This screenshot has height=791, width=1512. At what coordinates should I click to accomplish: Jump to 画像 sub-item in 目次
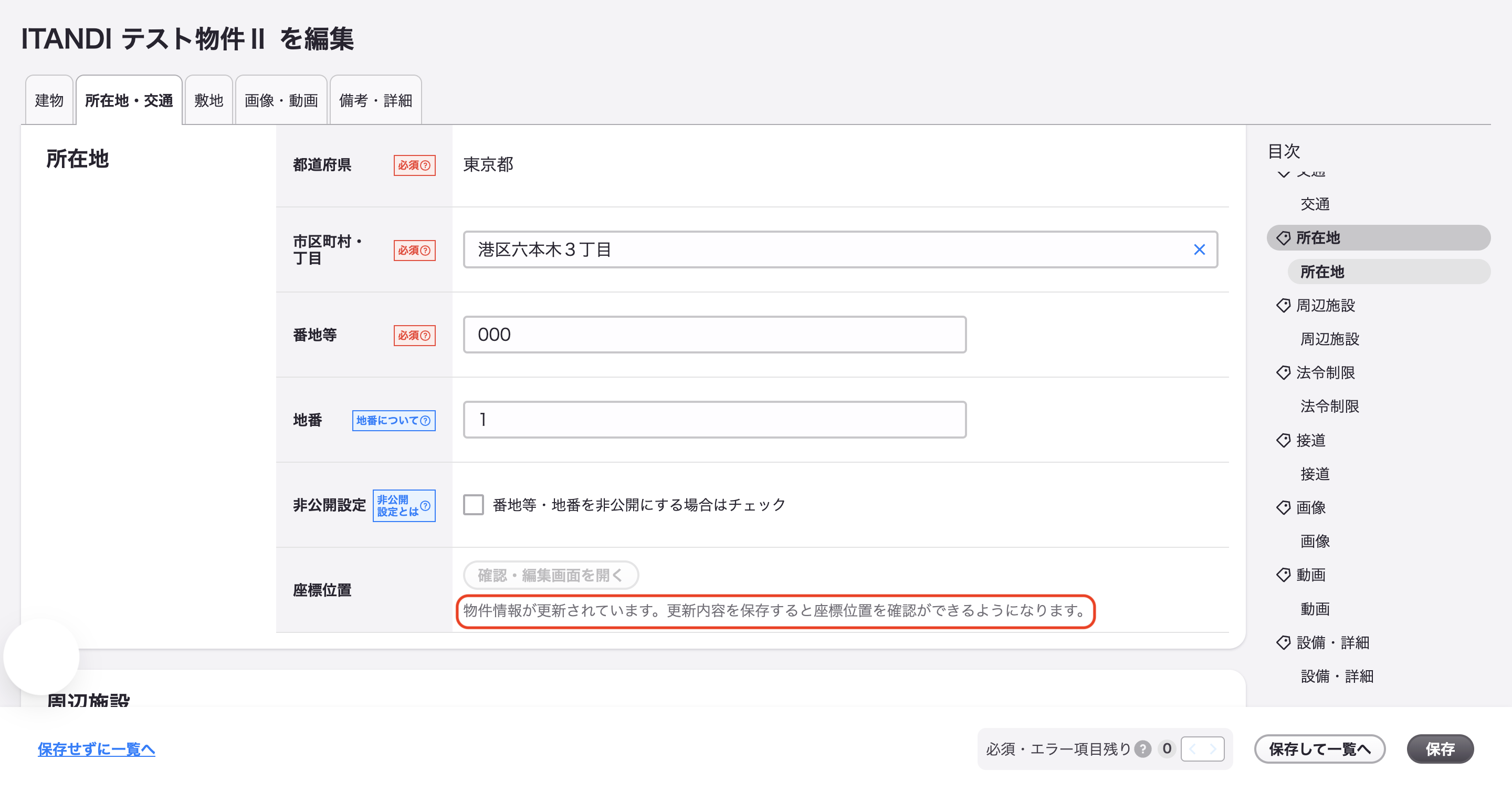pyautogui.click(x=1315, y=542)
